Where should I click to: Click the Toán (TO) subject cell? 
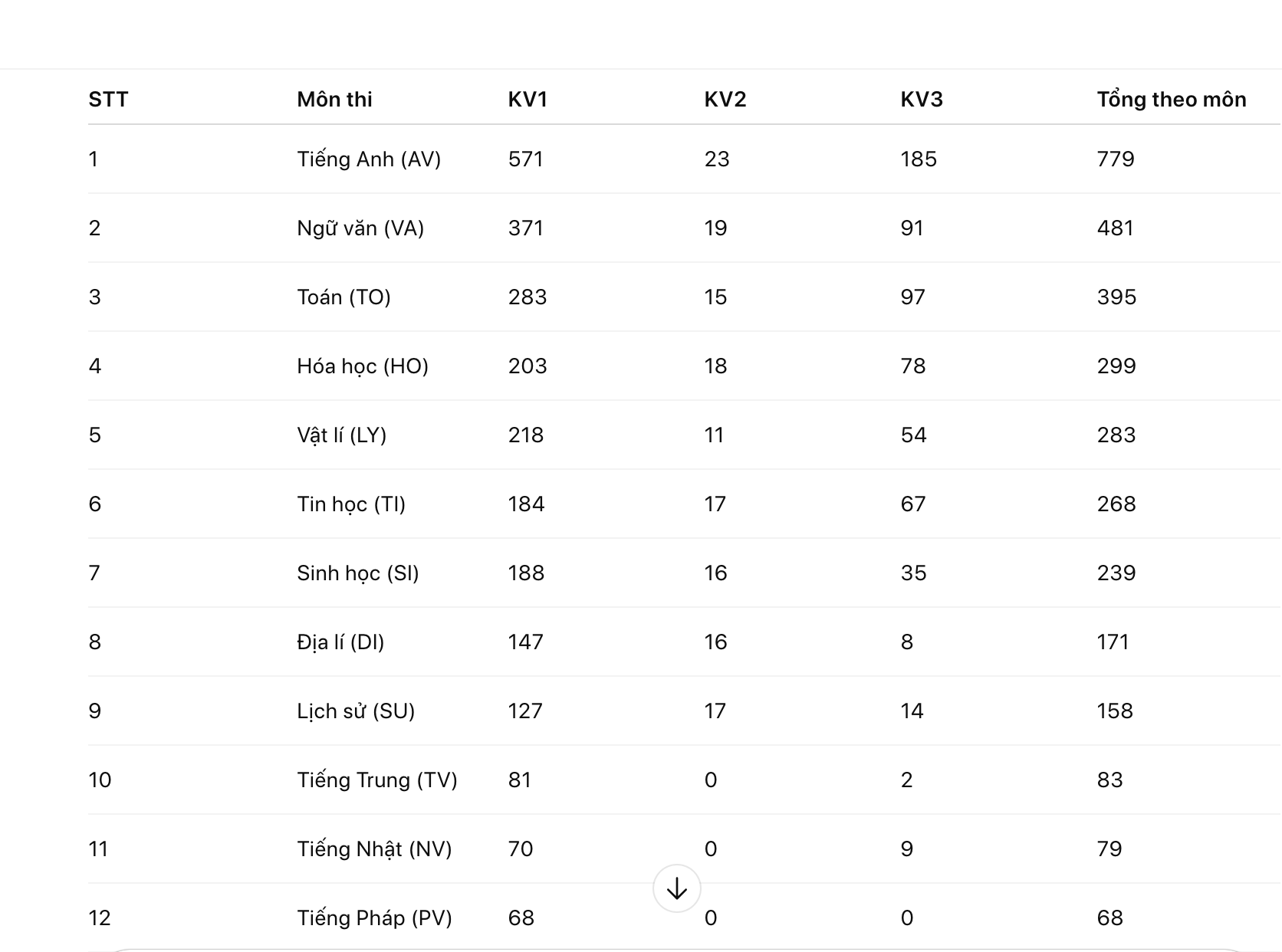pyautogui.click(x=344, y=297)
